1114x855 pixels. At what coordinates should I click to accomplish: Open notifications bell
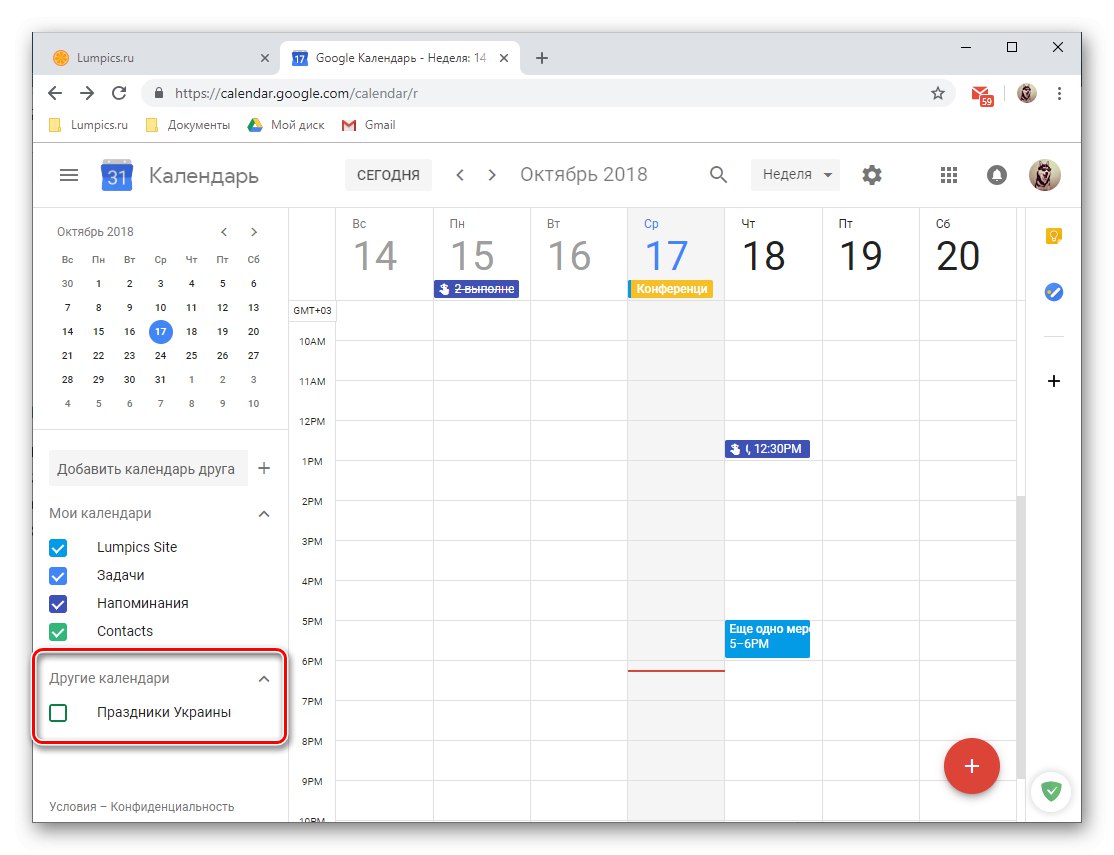[x=996, y=174]
